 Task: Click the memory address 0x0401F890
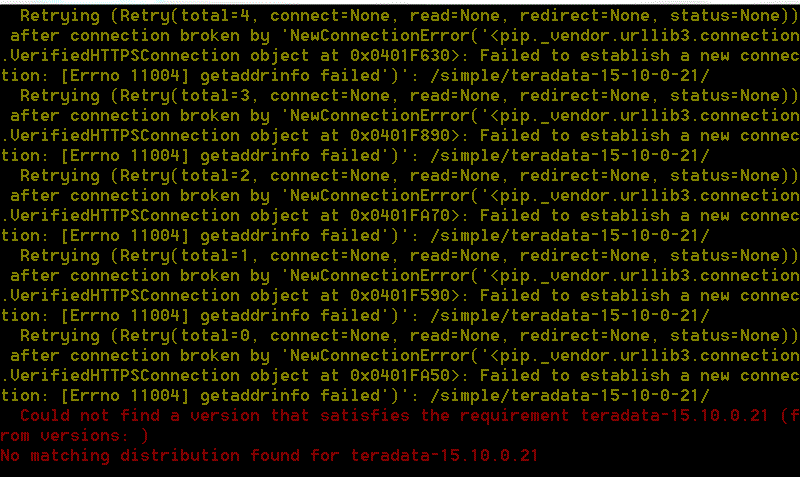400,136
